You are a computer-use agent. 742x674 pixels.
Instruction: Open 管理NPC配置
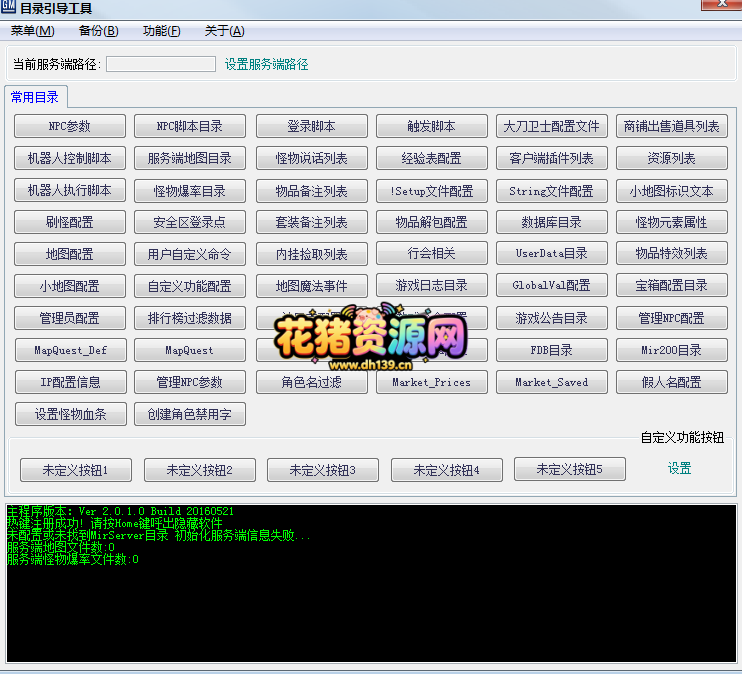pyautogui.click(x=671, y=318)
